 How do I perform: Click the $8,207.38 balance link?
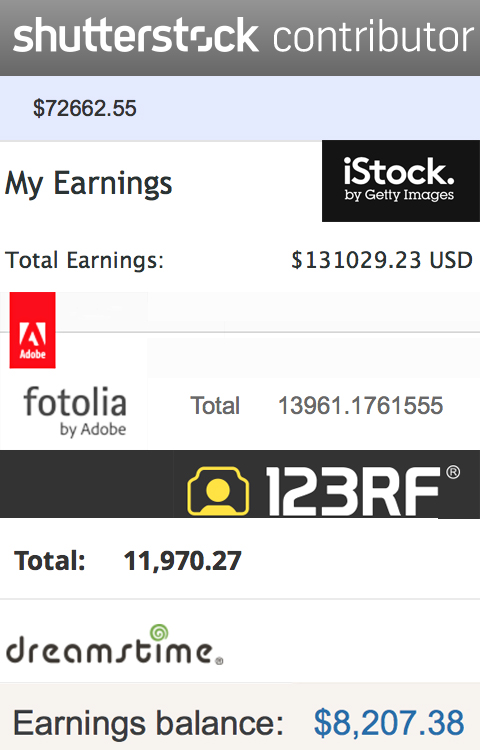[389, 723]
